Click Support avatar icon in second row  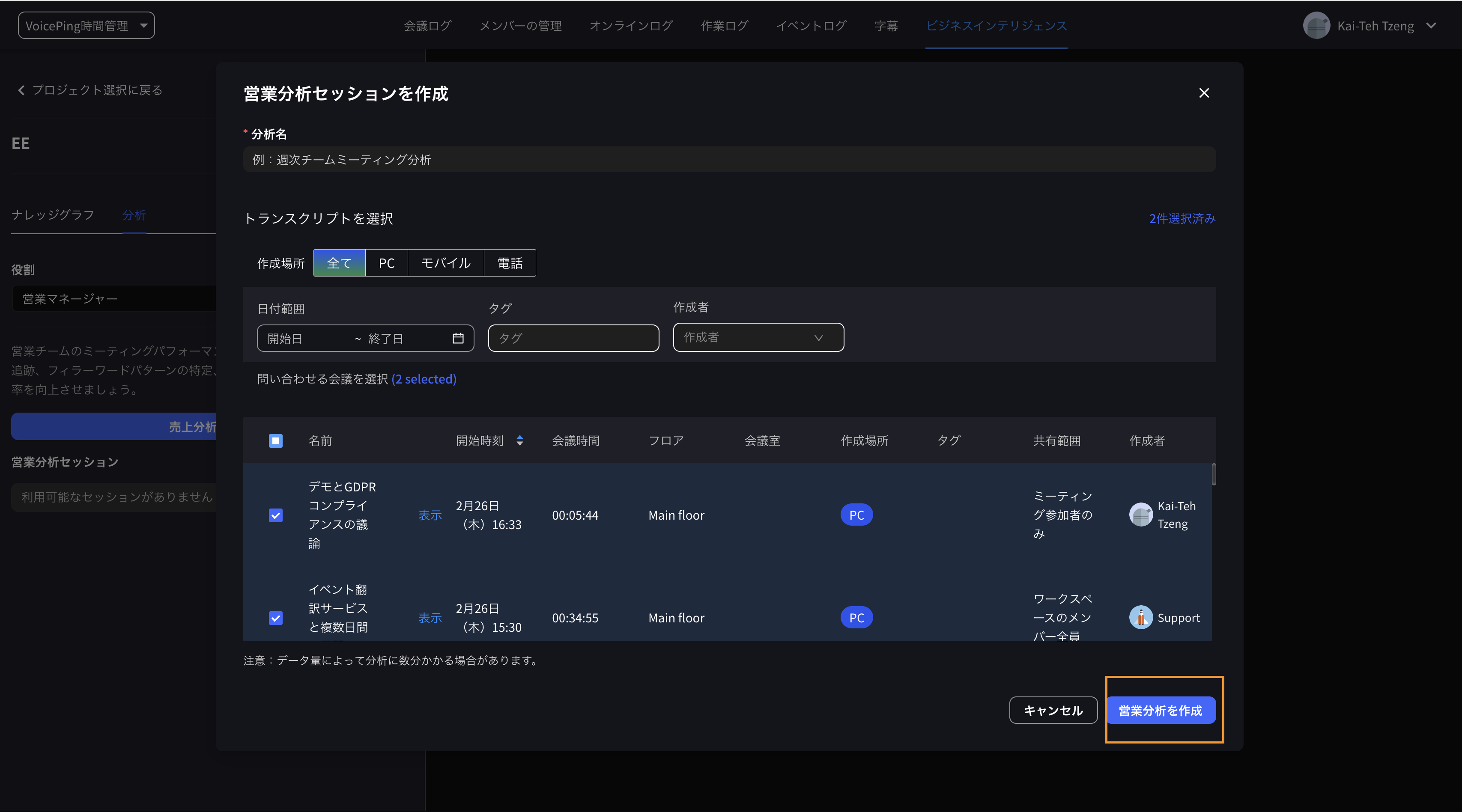[x=1140, y=617]
